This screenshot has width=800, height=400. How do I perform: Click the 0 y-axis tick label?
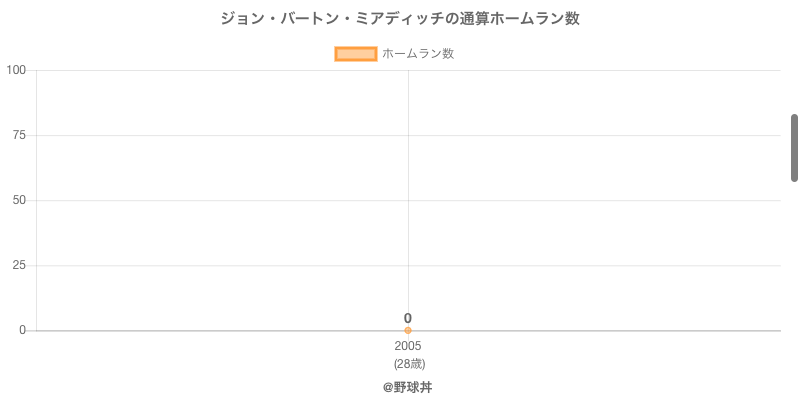[22, 330]
